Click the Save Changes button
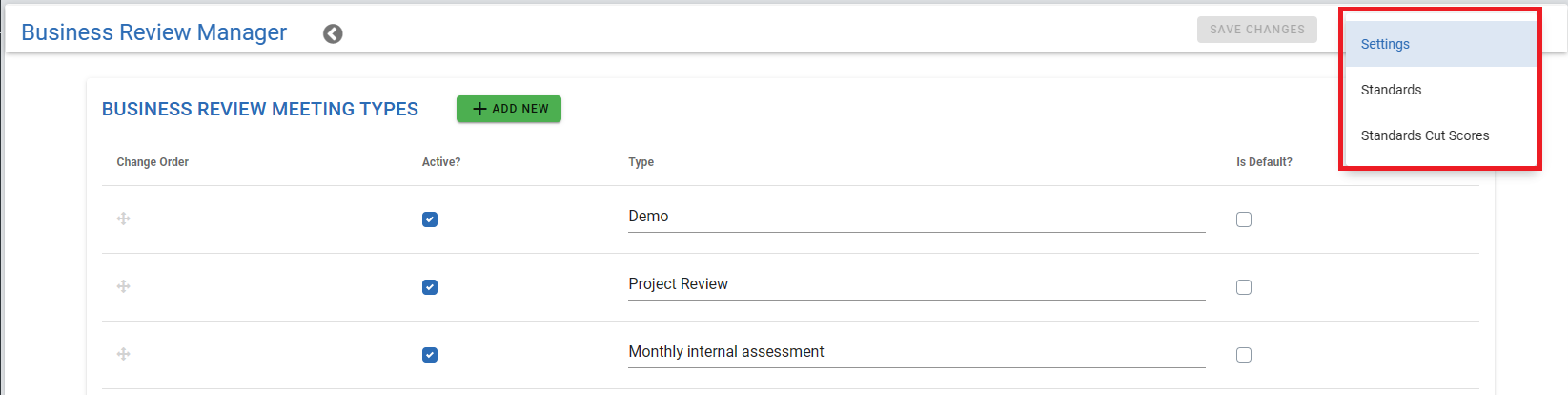This screenshot has width=1568, height=395. coord(1256,30)
